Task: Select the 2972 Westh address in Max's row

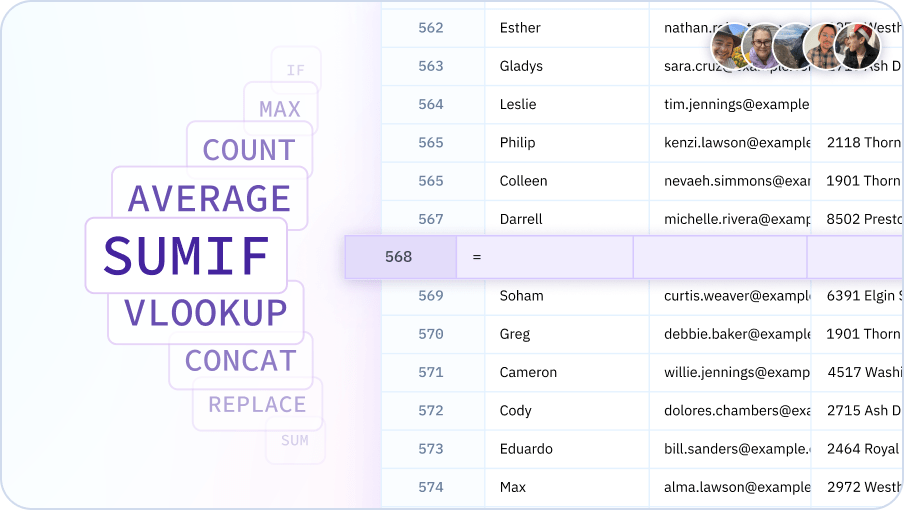Action: point(857,487)
